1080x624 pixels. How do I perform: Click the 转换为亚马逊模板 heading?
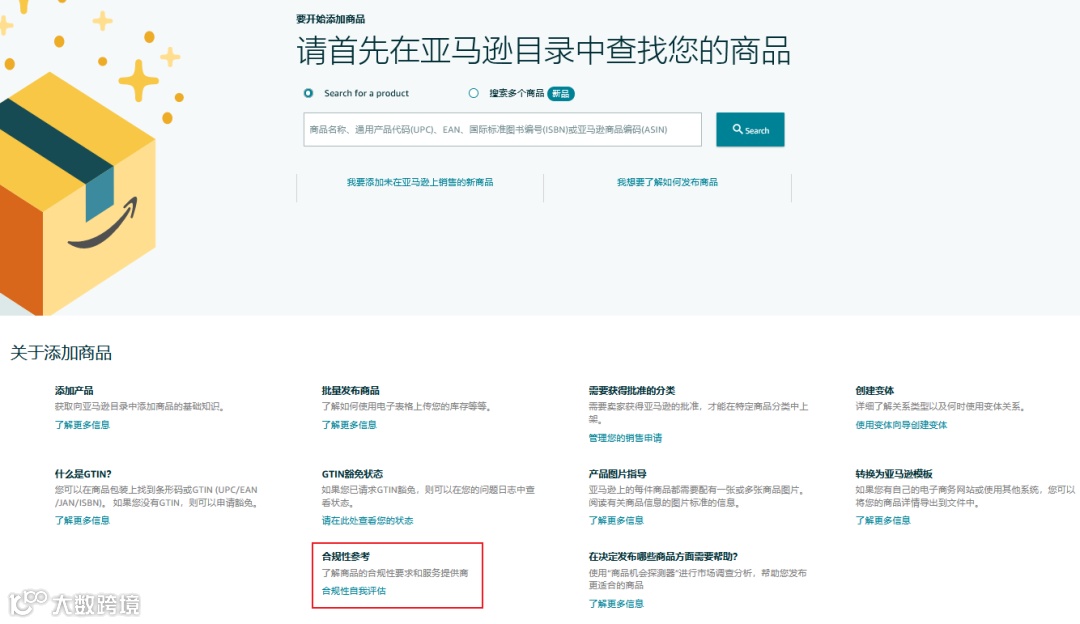[x=894, y=474]
